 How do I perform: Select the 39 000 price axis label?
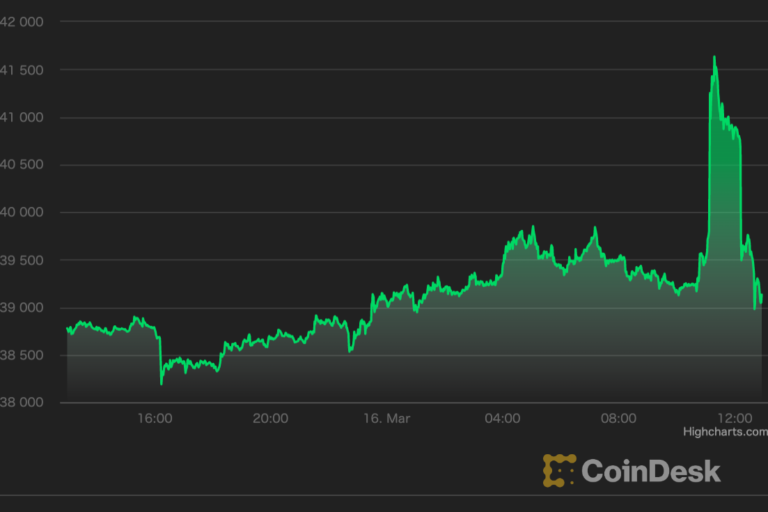[22, 308]
